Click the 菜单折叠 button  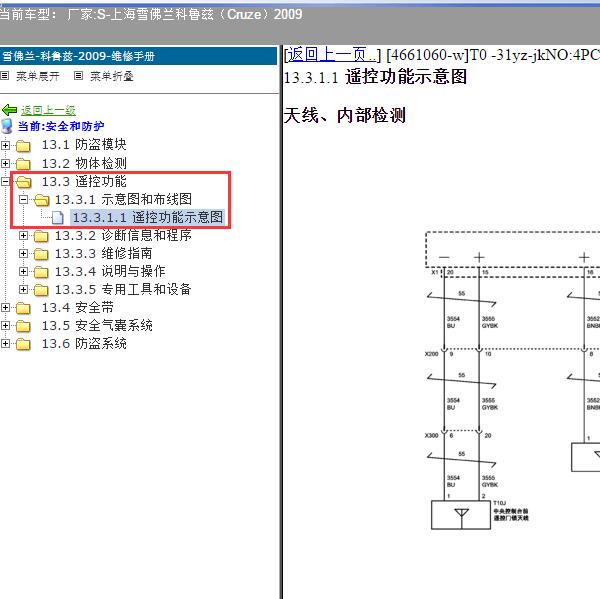(x=112, y=76)
